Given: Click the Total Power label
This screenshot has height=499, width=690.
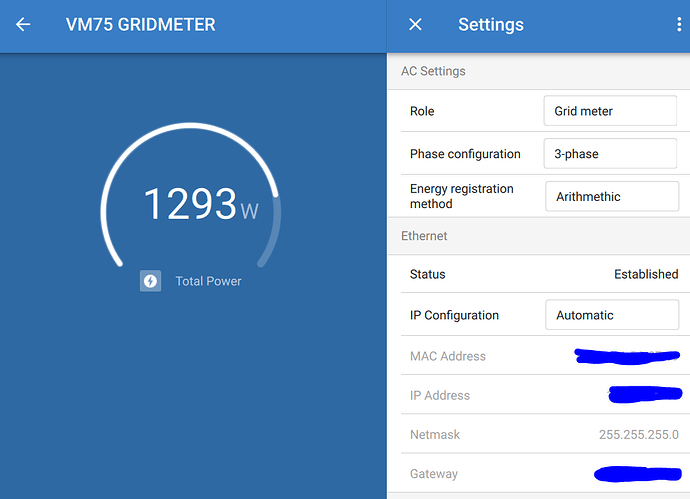Looking at the screenshot, I should 208,281.
